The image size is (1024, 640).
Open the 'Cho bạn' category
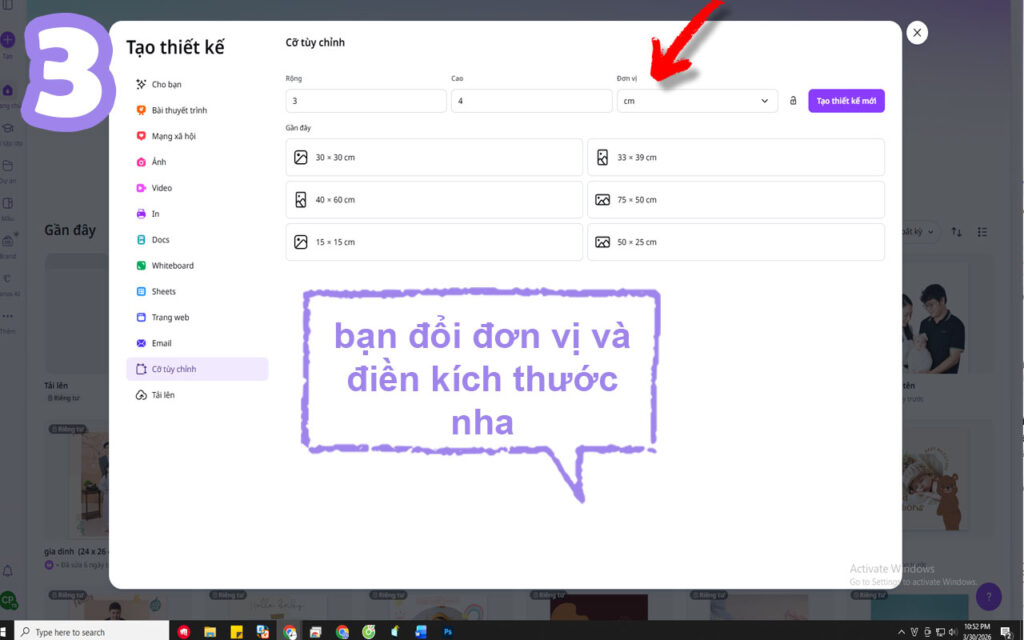(x=197, y=84)
